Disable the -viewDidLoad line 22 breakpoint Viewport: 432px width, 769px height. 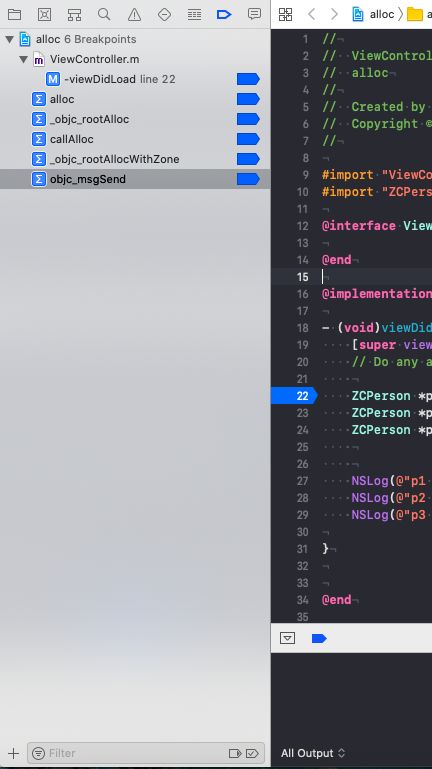pyautogui.click(x=248, y=79)
